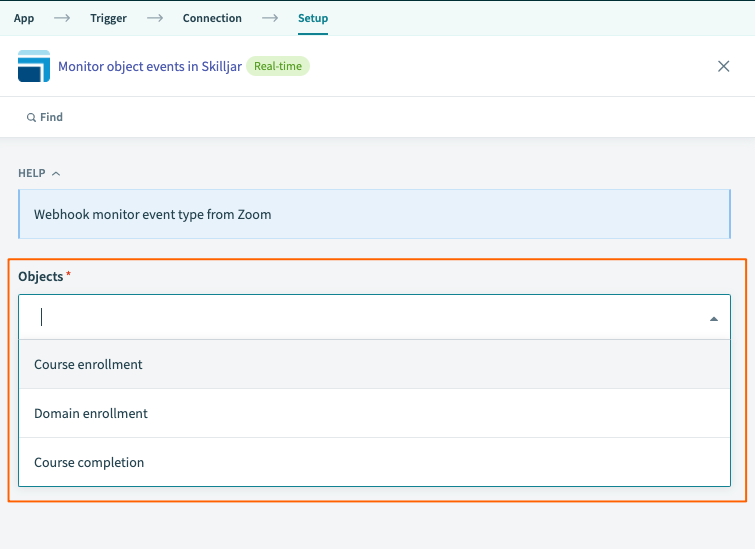Click the Real-time badge
This screenshot has height=549, width=755.
pyautogui.click(x=278, y=66)
